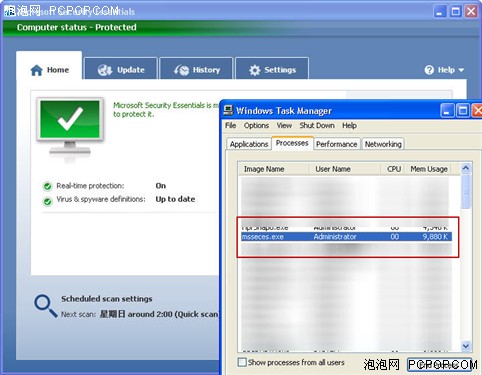This screenshot has height=375, width=482.
Task: Click the process list scroll down arrow
Action: (x=466, y=346)
